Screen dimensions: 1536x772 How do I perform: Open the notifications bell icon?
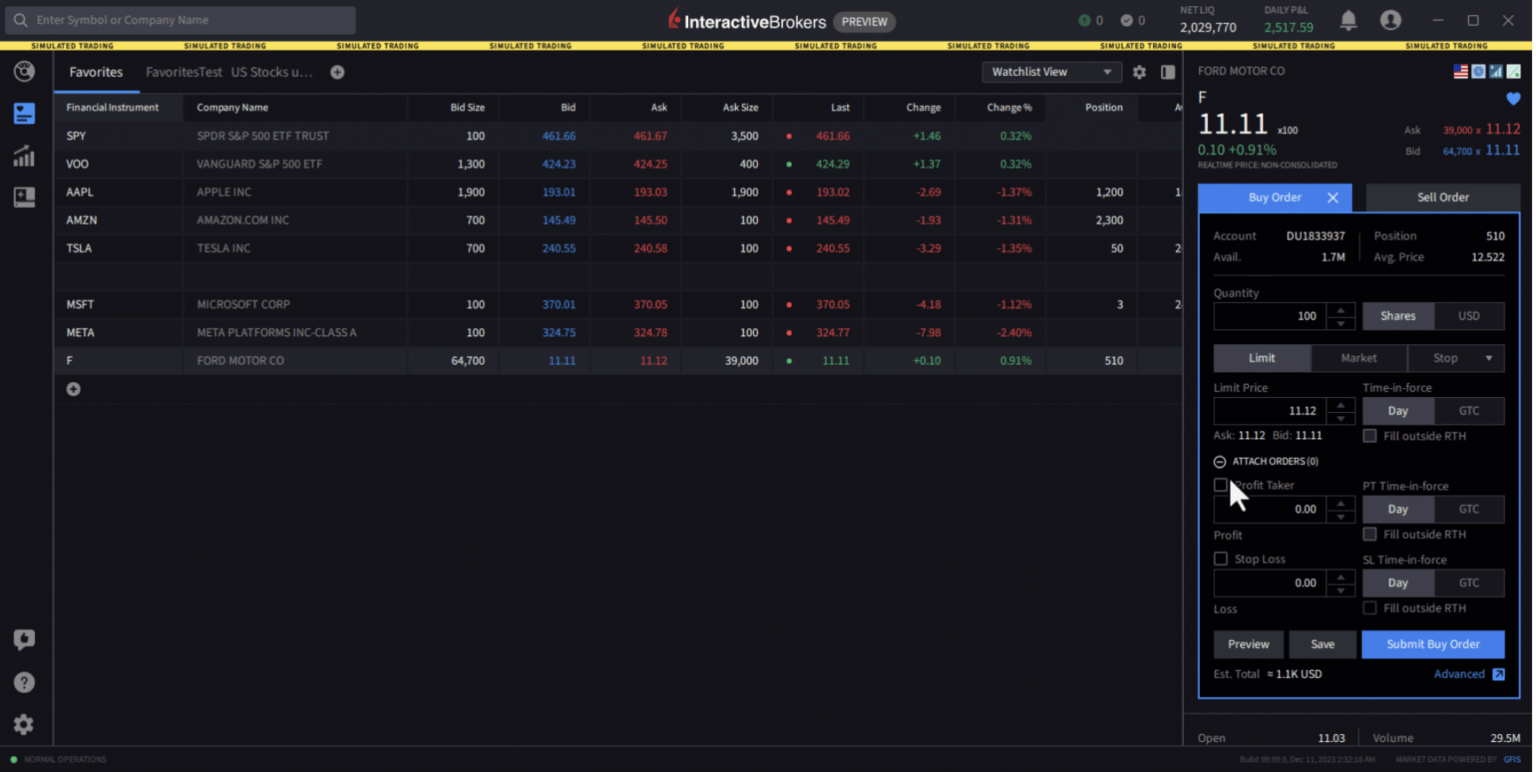[x=1347, y=20]
